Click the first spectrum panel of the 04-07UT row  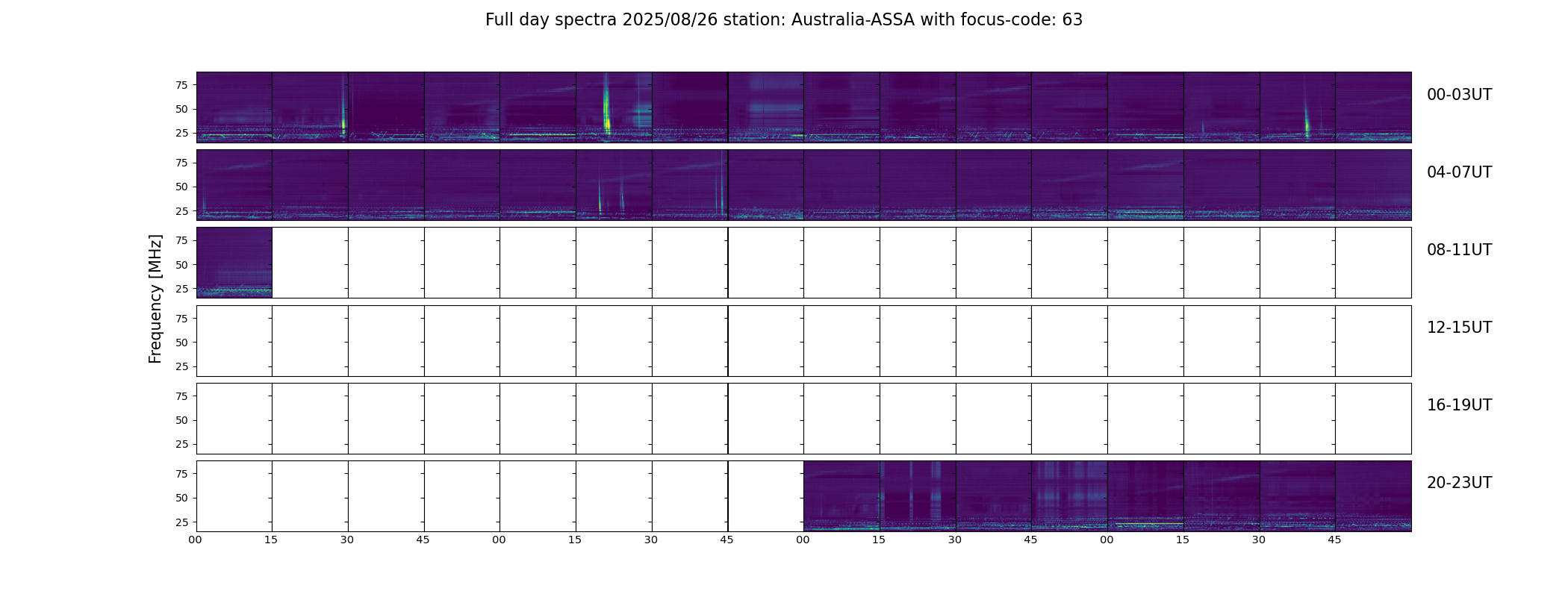(234, 184)
